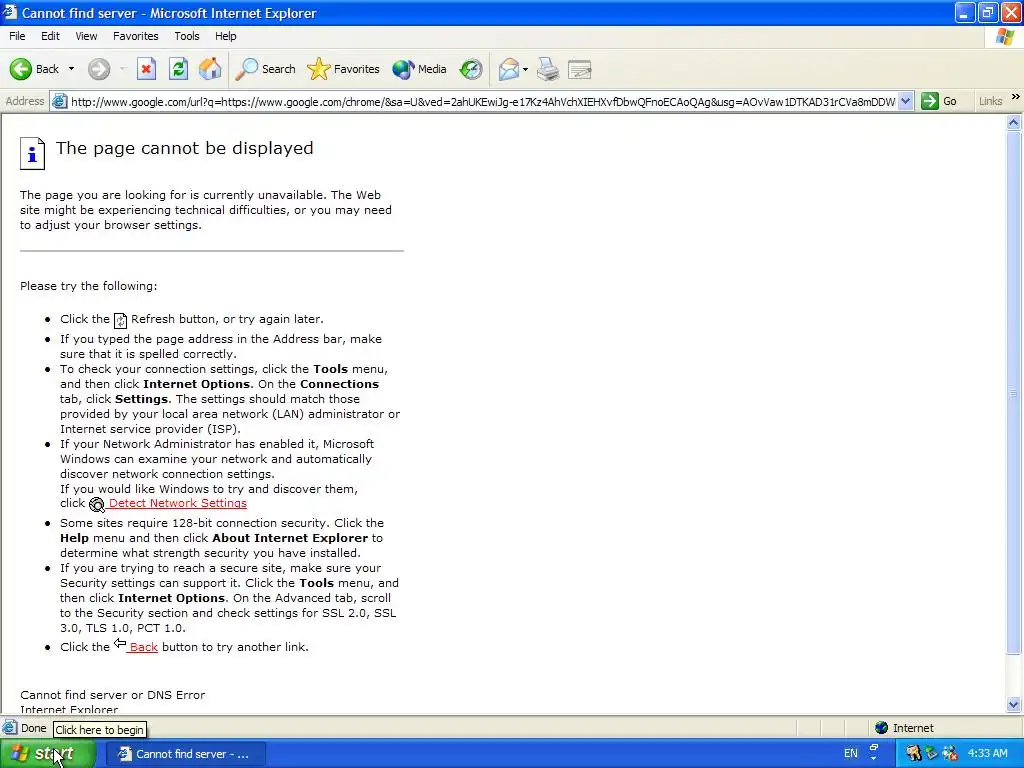Click the small Refresh icon in the first bullet
The width and height of the screenshot is (1024, 768).
pos(120,320)
